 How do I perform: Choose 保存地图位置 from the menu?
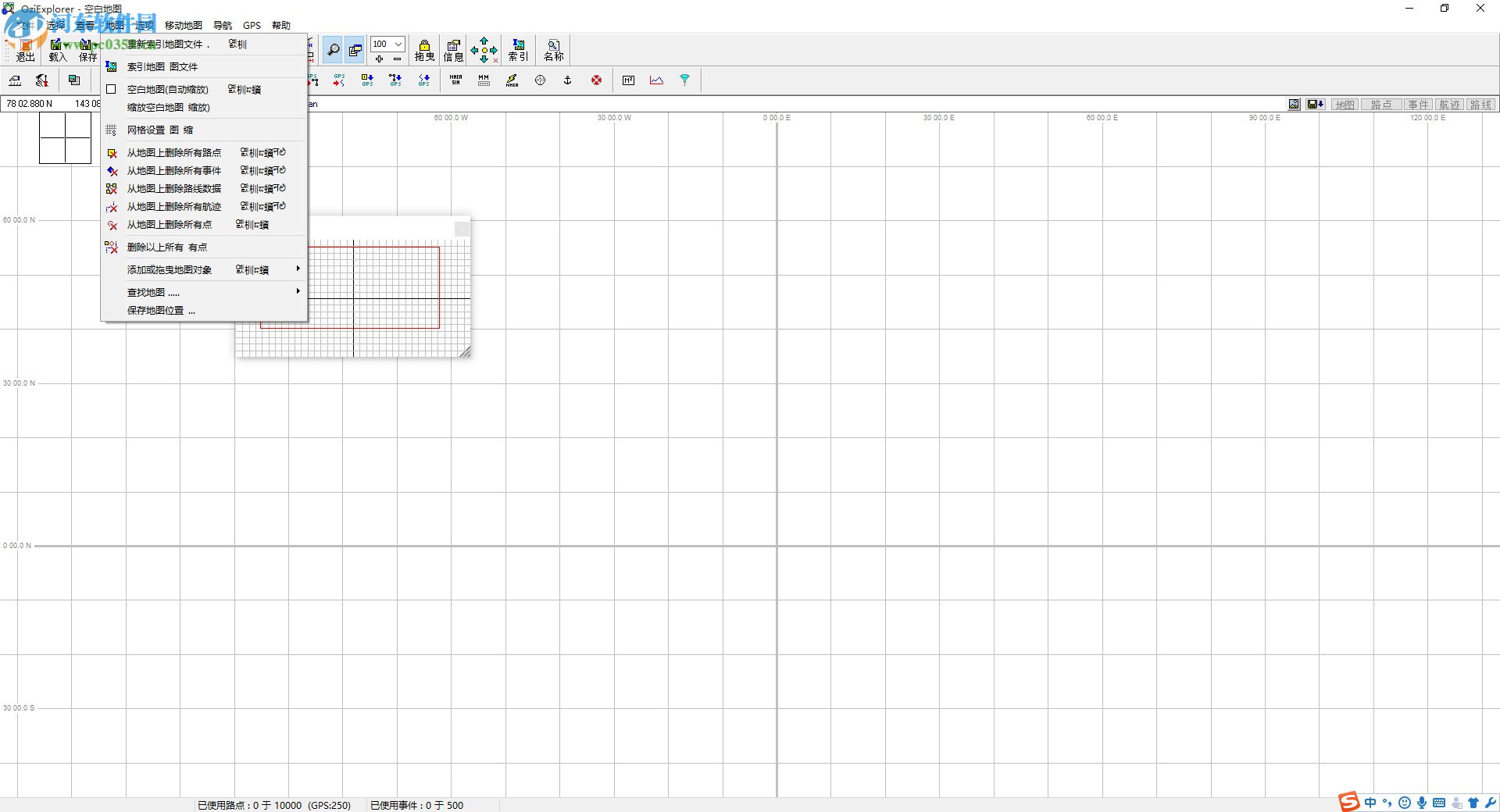[204, 310]
